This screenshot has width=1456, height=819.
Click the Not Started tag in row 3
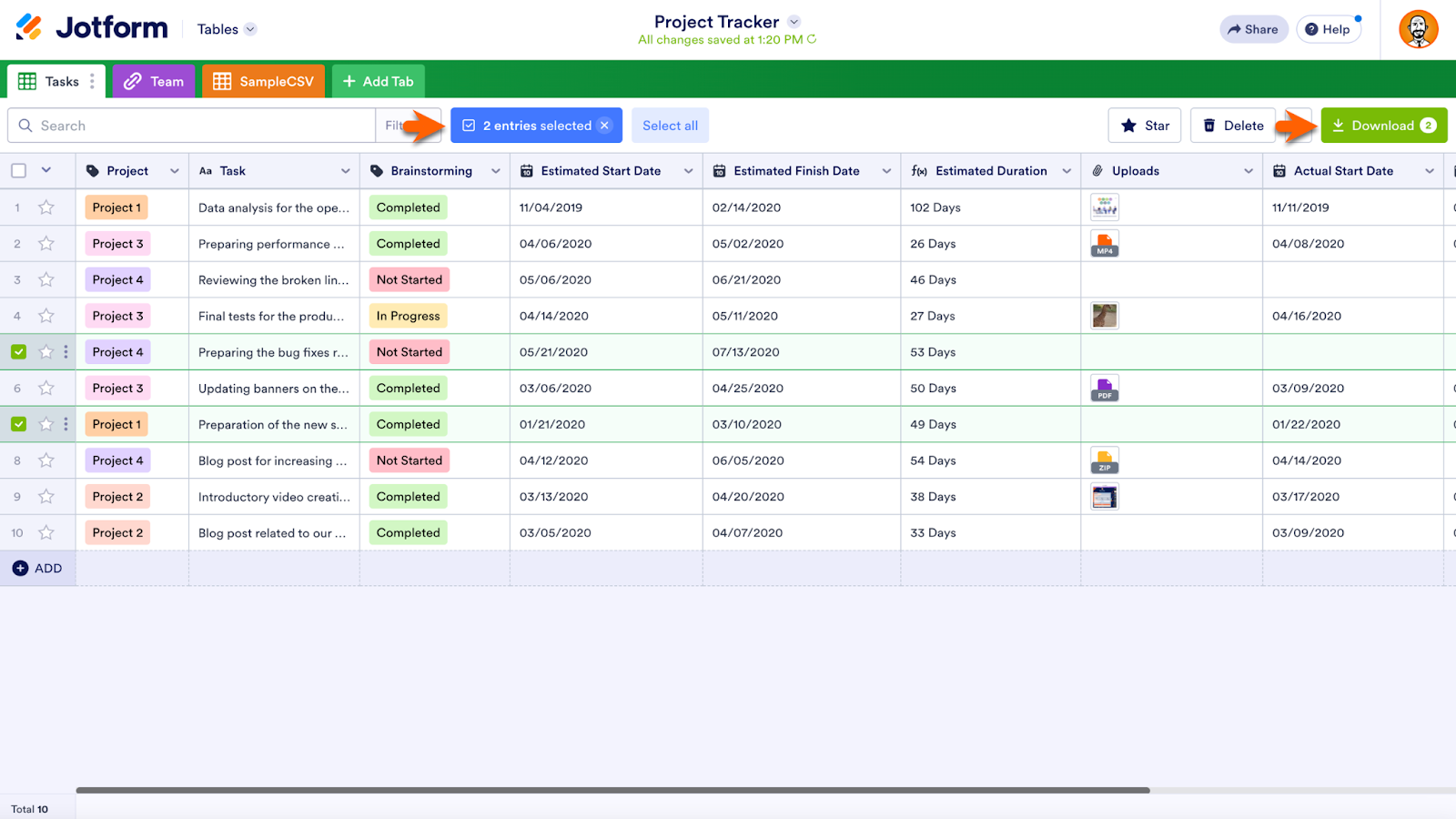click(409, 279)
